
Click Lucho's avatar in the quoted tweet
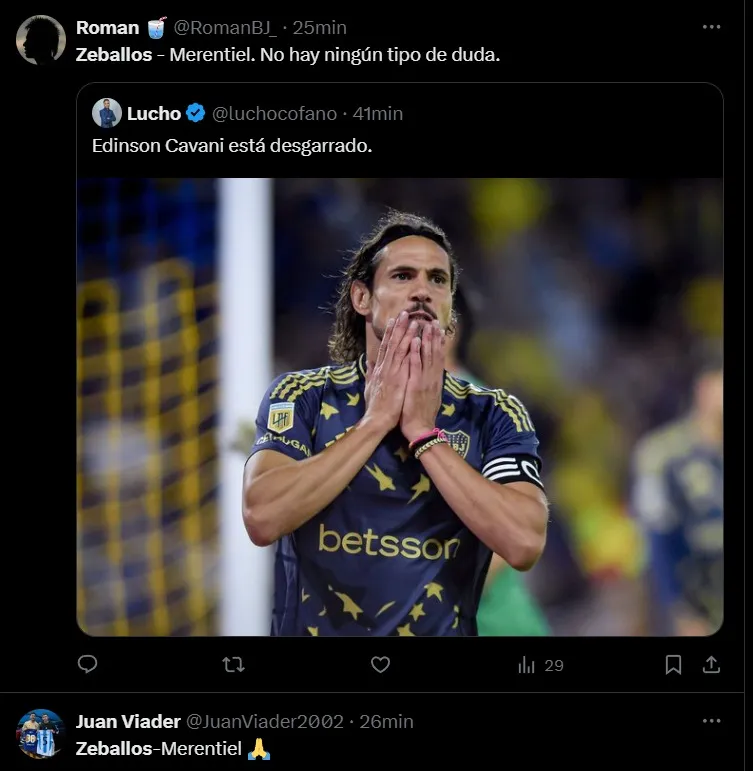pos(107,113)
